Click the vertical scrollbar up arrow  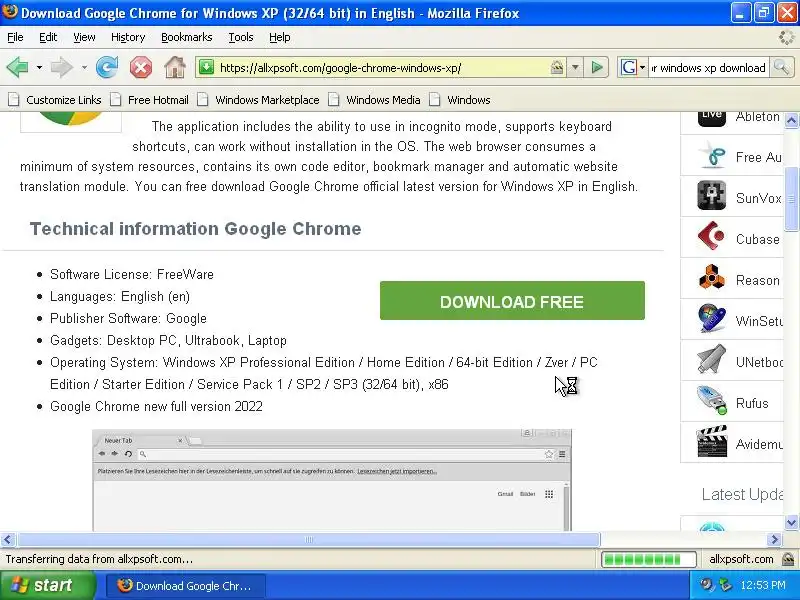pyautogui.click(x=791, y=120)
